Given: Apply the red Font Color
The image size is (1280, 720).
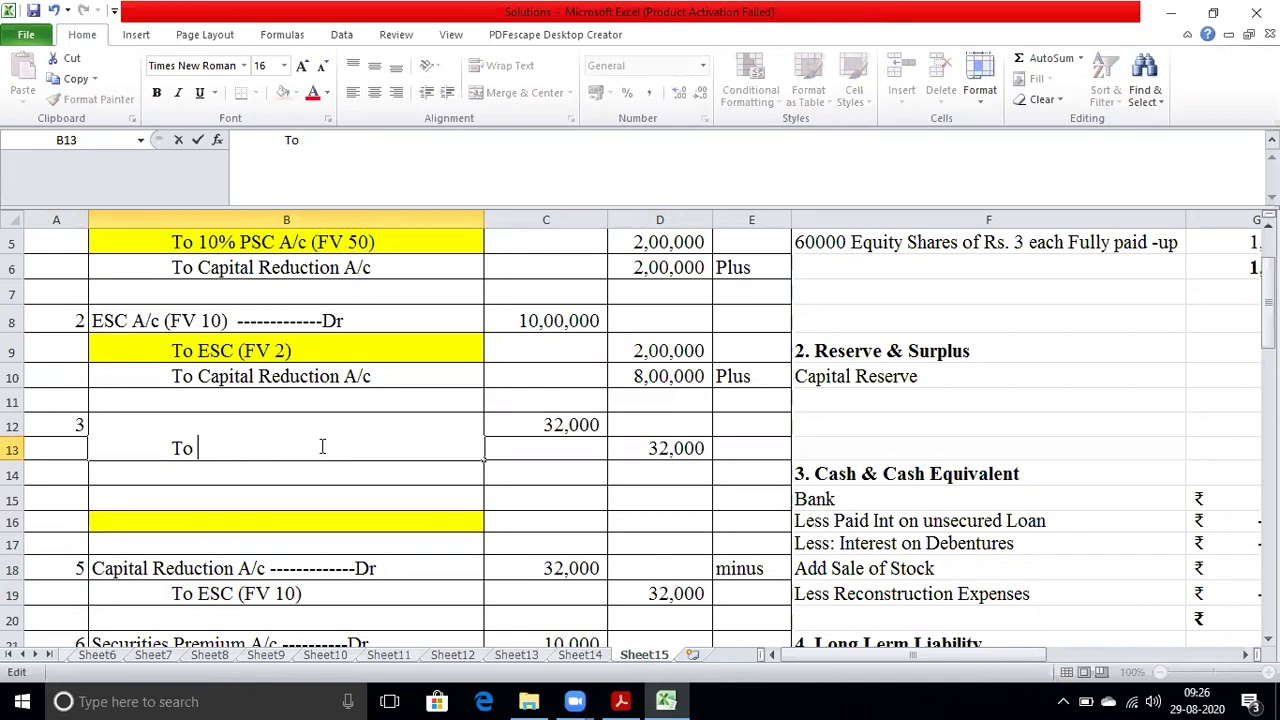Looking at the screenshot, I should coord(312,93).
